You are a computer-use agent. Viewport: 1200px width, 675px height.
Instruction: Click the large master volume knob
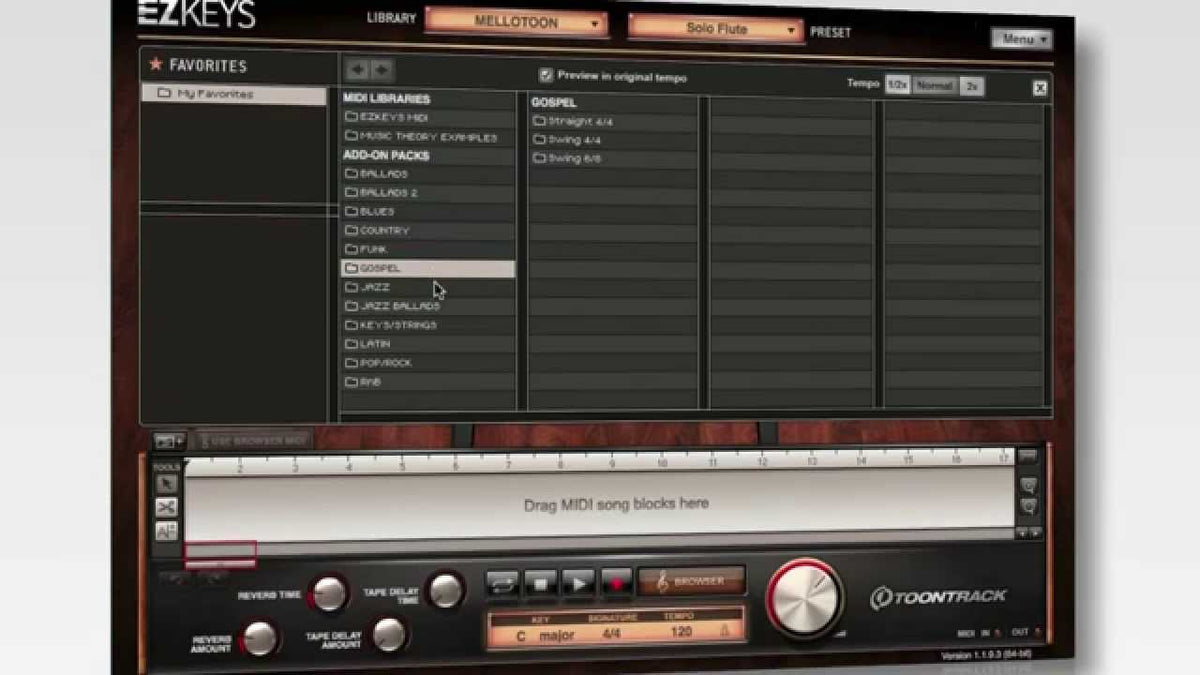805,597
